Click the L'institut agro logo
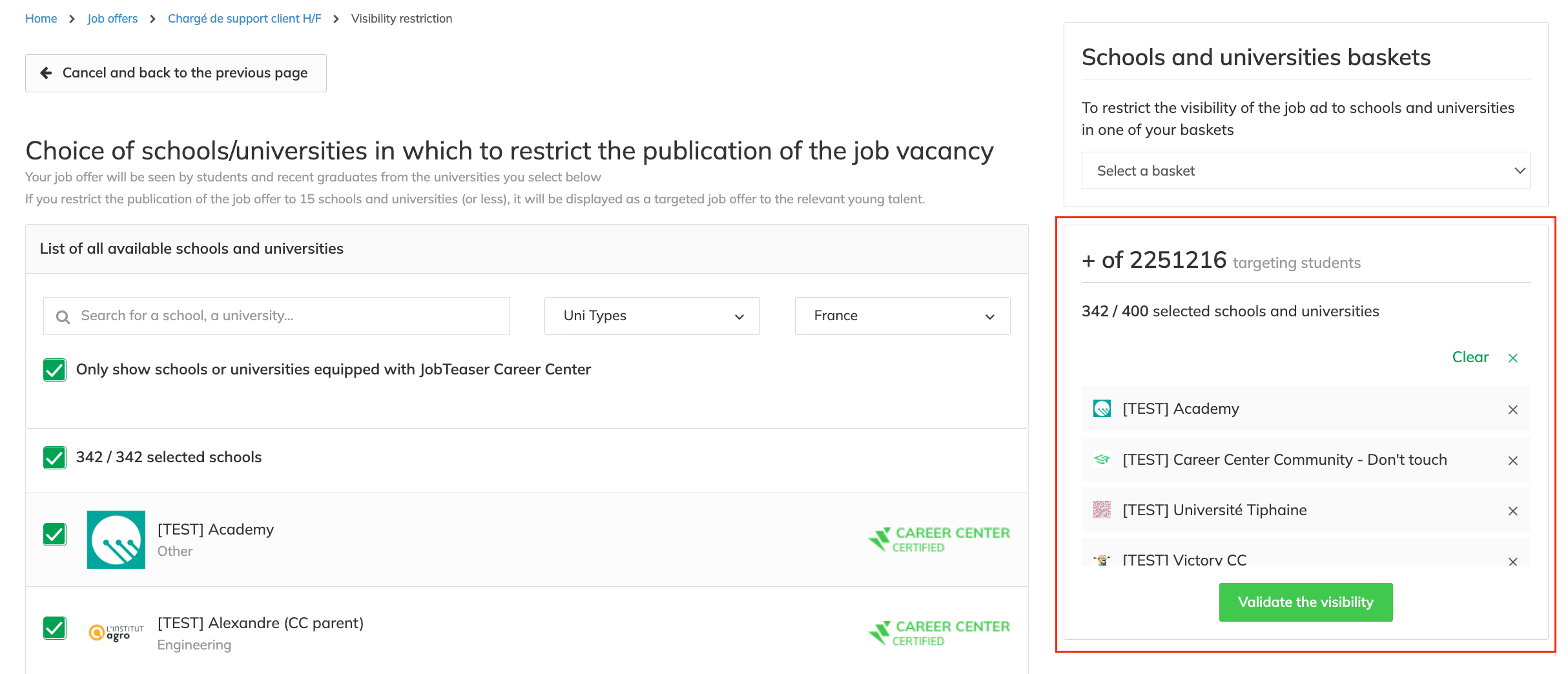1568x674 pixels. coord(116,633)
